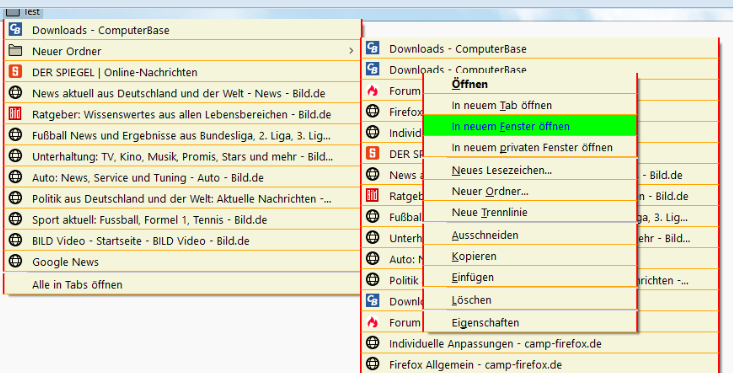
Task: Click globe icon of Auto: News, Service und Tuning
Action: [x=15, y=177]
